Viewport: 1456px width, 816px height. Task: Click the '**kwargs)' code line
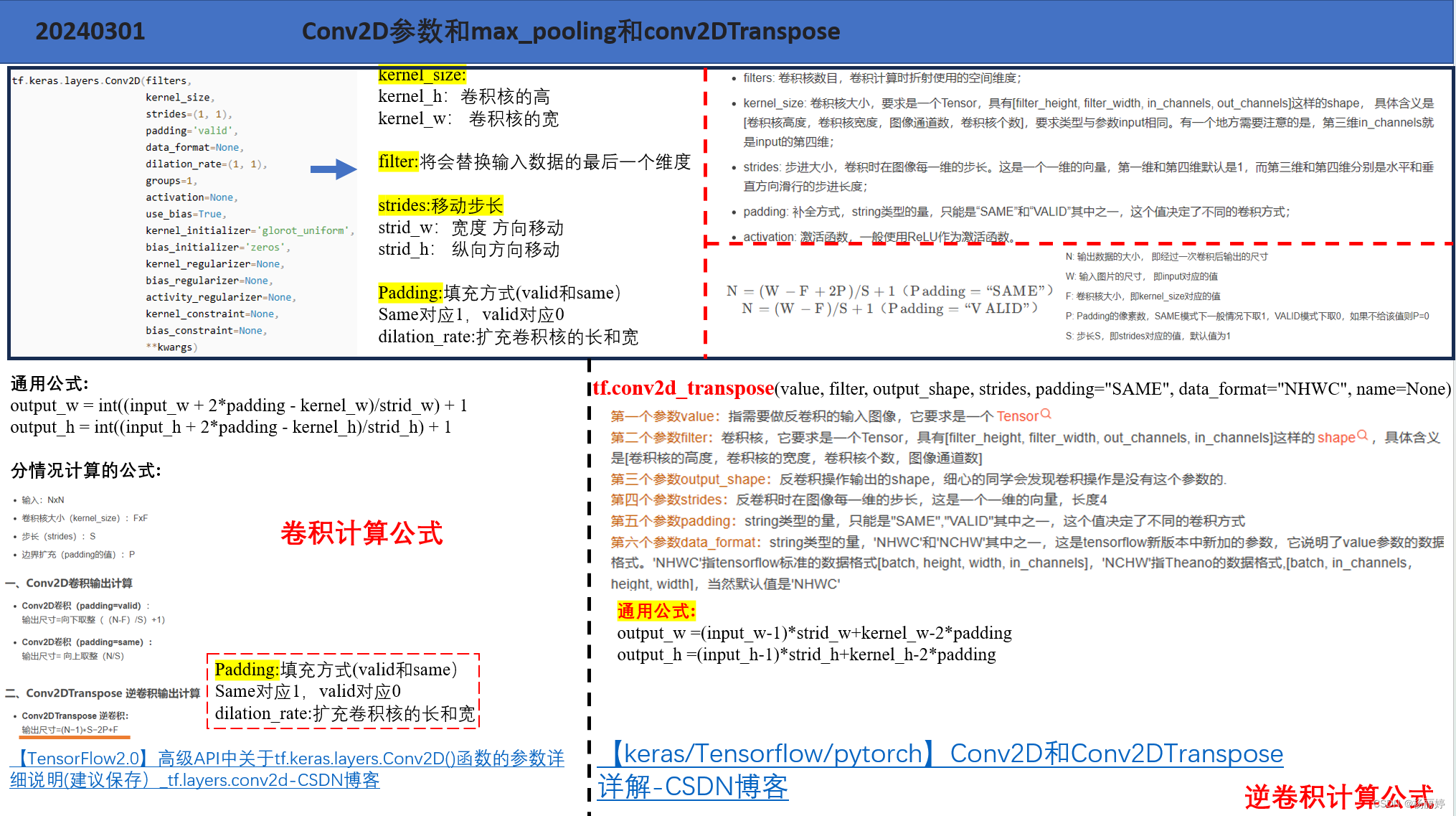coord(171,347)
